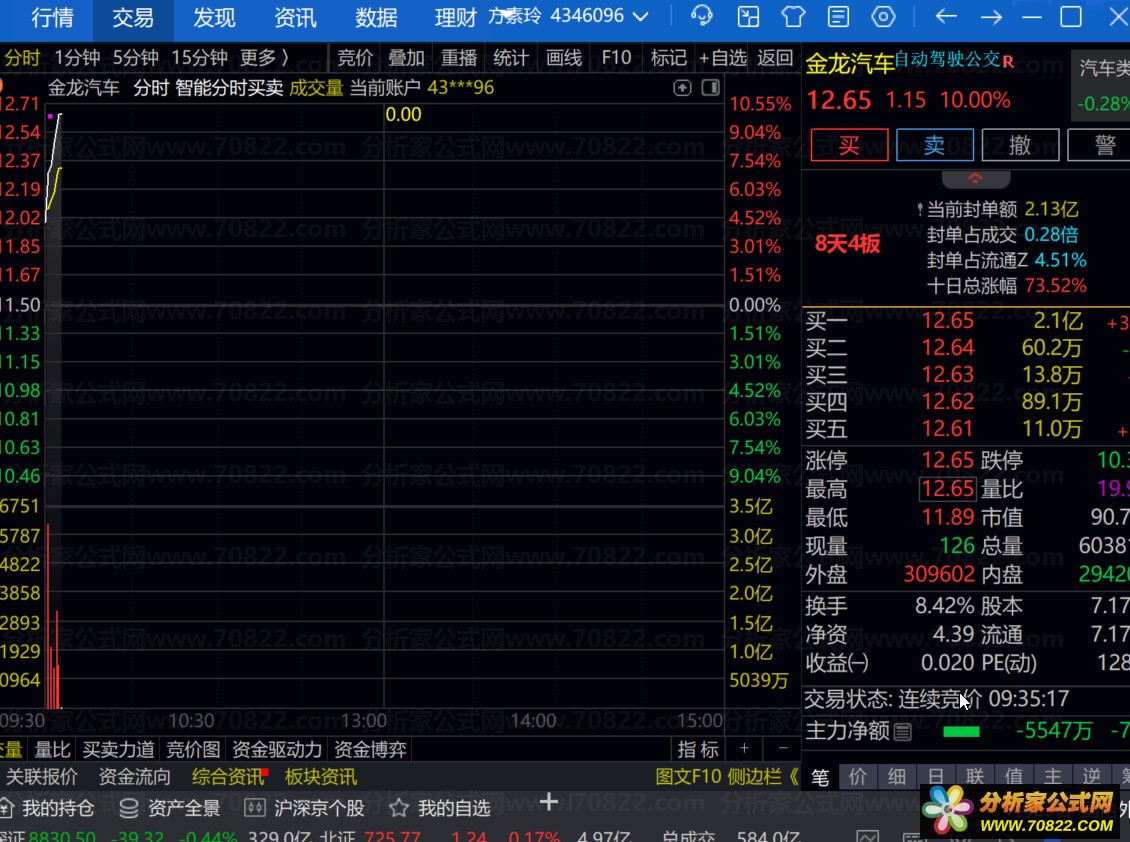Switch to 5分钟 chart
Screen dimensions: 1130x842
(x=135, y=58)
